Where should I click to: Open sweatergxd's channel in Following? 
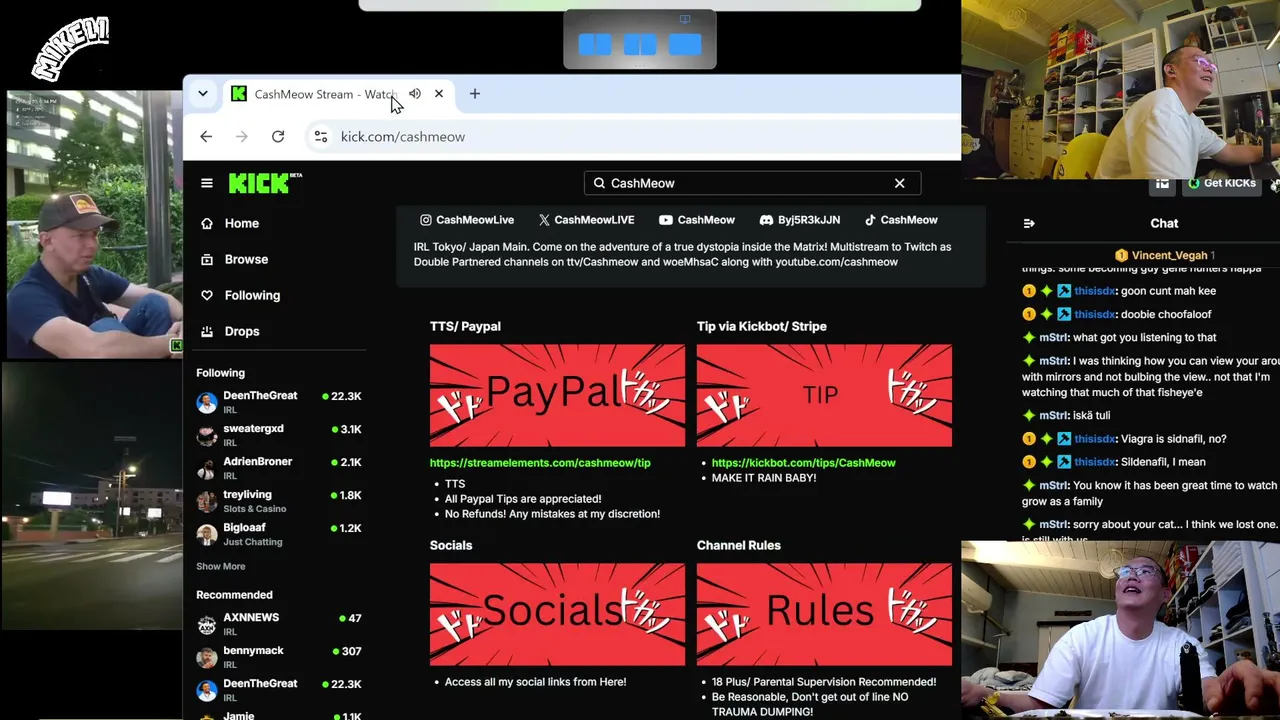click(280, 435)
